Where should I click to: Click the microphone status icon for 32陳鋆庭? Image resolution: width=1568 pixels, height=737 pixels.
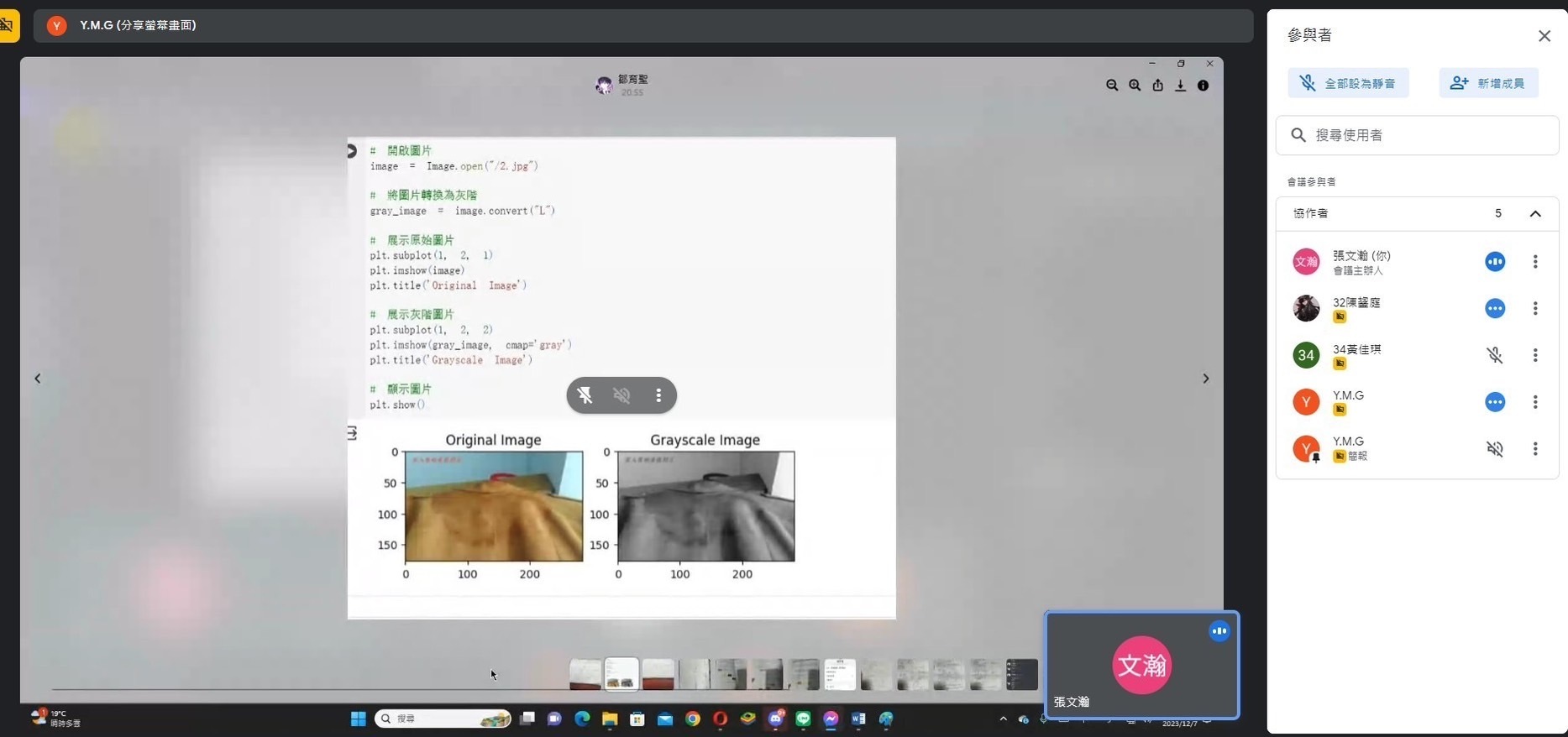point(1495,308)
